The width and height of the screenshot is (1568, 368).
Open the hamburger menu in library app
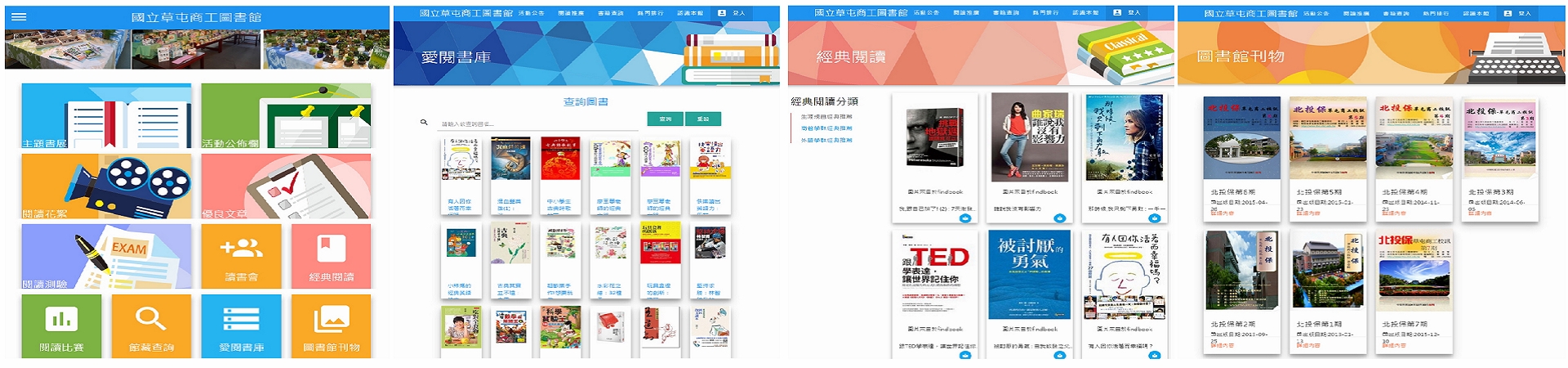(19, 17)
